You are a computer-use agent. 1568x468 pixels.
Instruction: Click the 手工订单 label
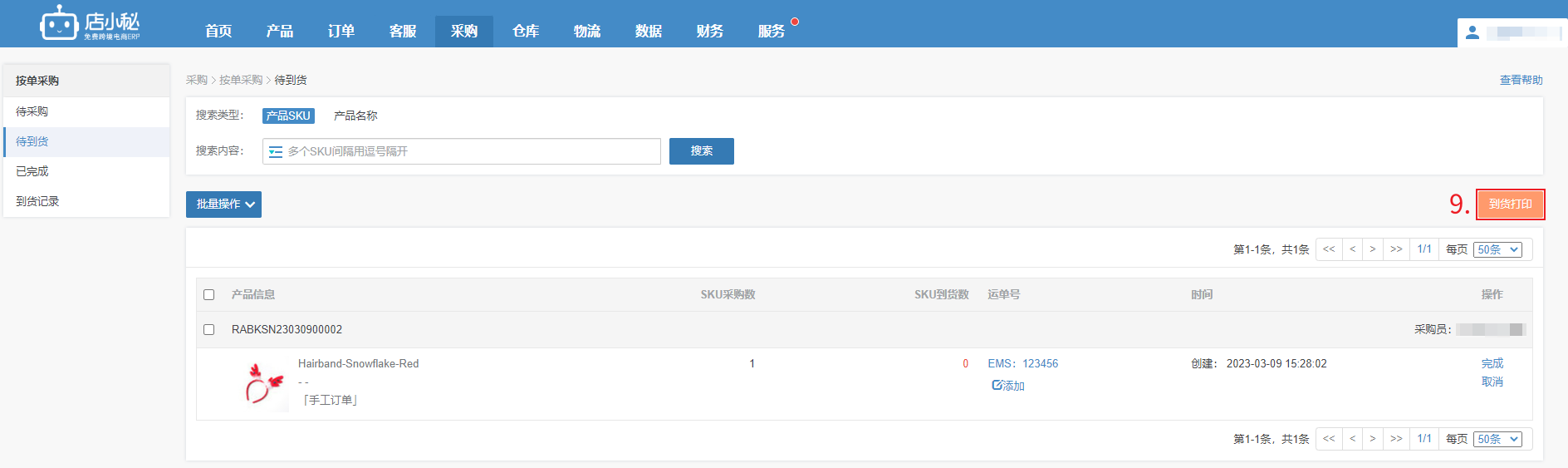tap(330, 400)
